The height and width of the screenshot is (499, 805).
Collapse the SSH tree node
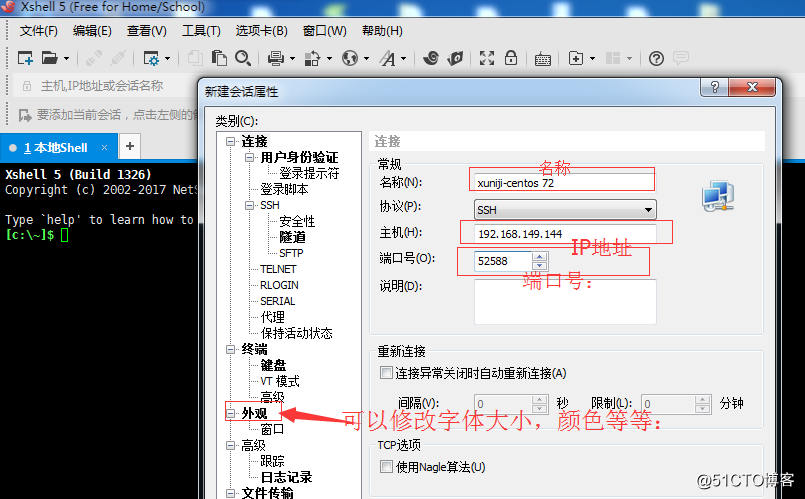click(x=250, y=205)
